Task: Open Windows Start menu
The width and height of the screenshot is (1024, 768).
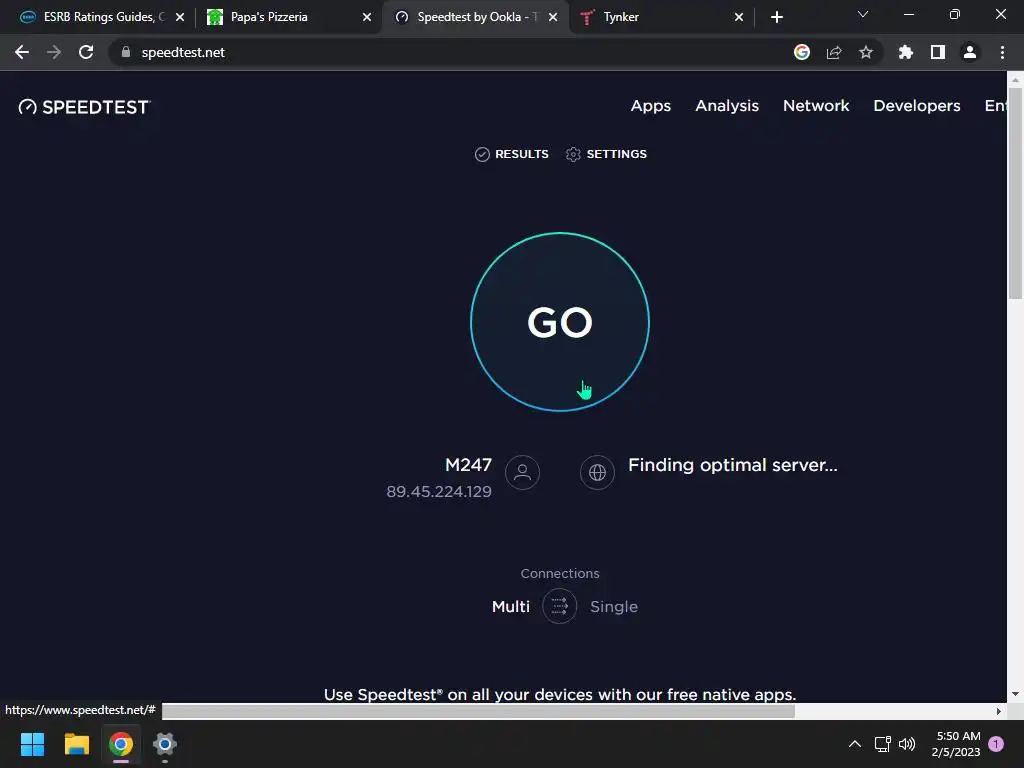Action: [32, 744]
